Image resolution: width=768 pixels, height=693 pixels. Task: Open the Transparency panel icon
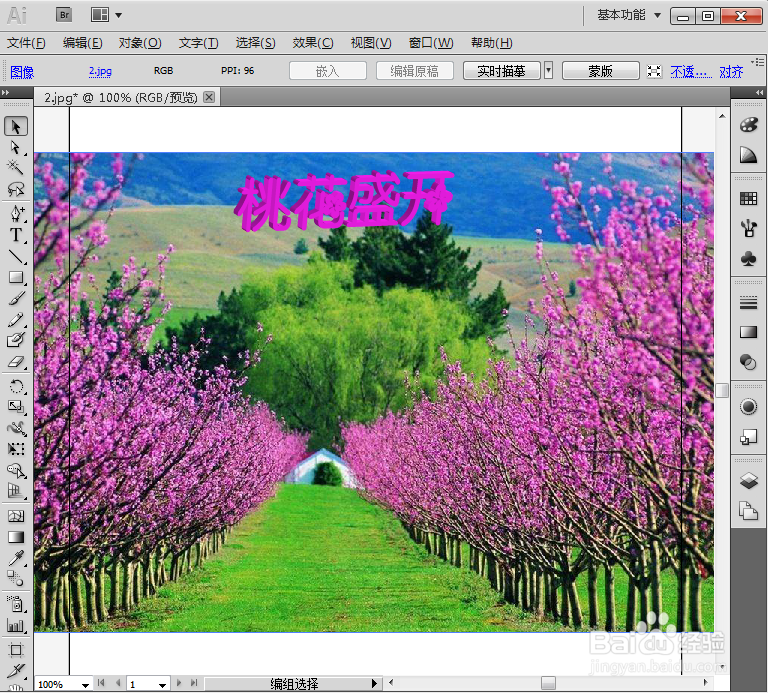(x=748, y=362)
